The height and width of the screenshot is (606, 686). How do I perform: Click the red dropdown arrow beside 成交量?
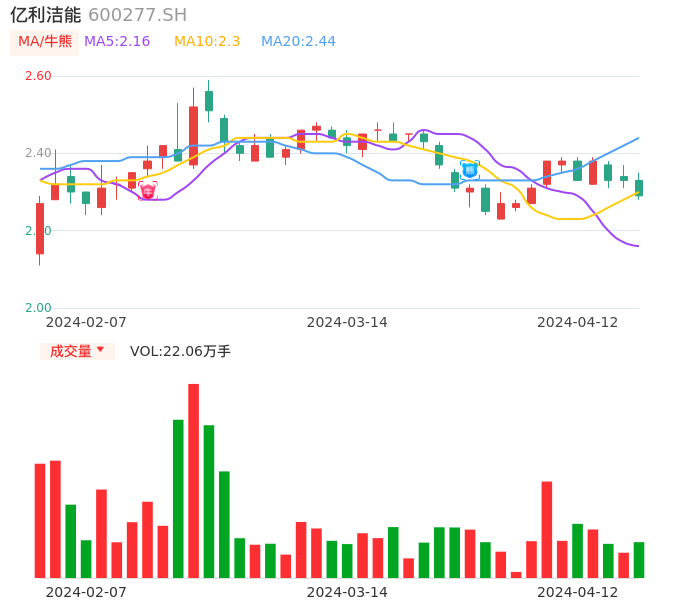pyautogui.click(x=100, y=350)
